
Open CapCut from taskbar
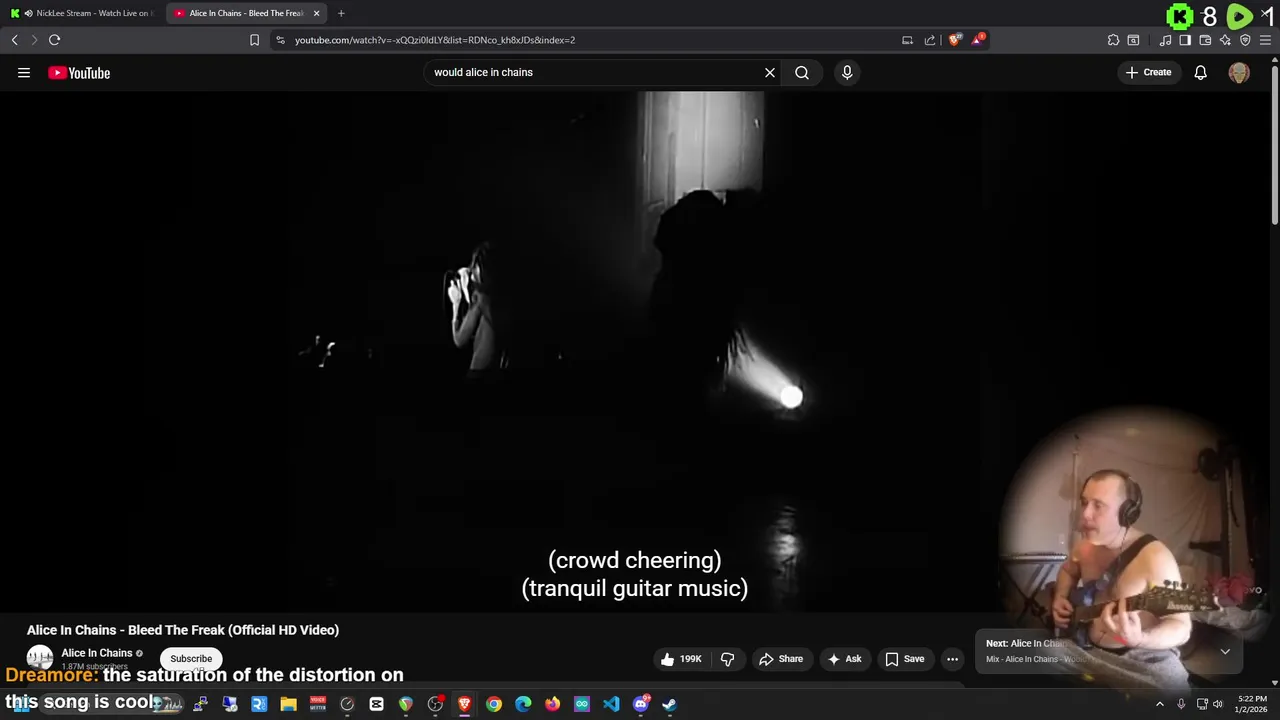376,704
